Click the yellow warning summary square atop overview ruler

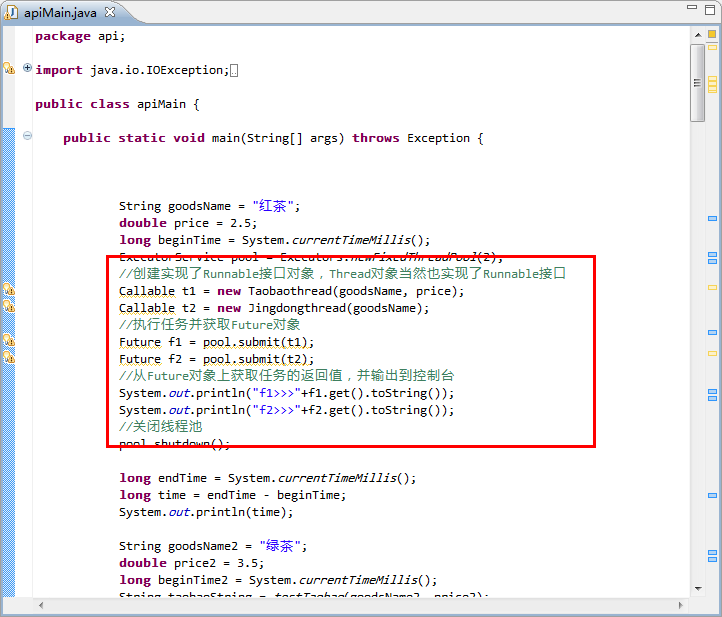click(x=712, y=34)
